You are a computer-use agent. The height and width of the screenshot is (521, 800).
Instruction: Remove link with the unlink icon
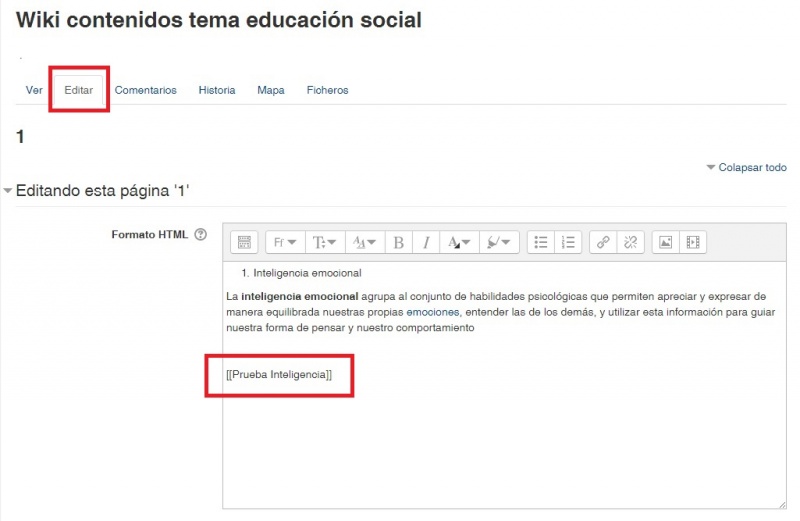coord(631,242)
